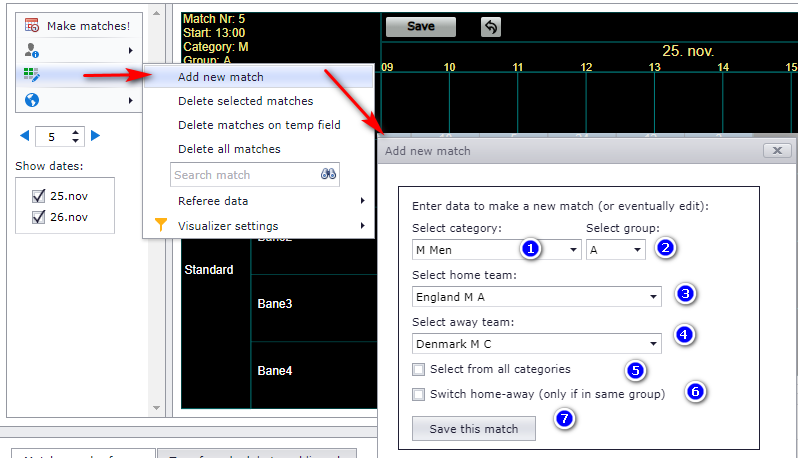
Task: Open the person info menu icon
Action: (x=32, y=50)
